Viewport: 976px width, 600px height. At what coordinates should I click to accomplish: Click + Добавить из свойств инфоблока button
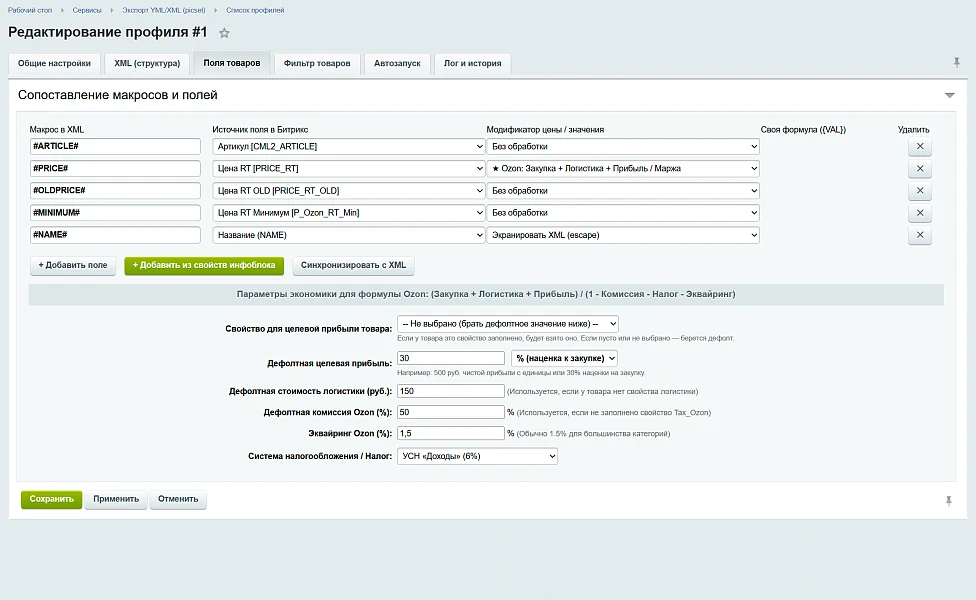(204, 265)
